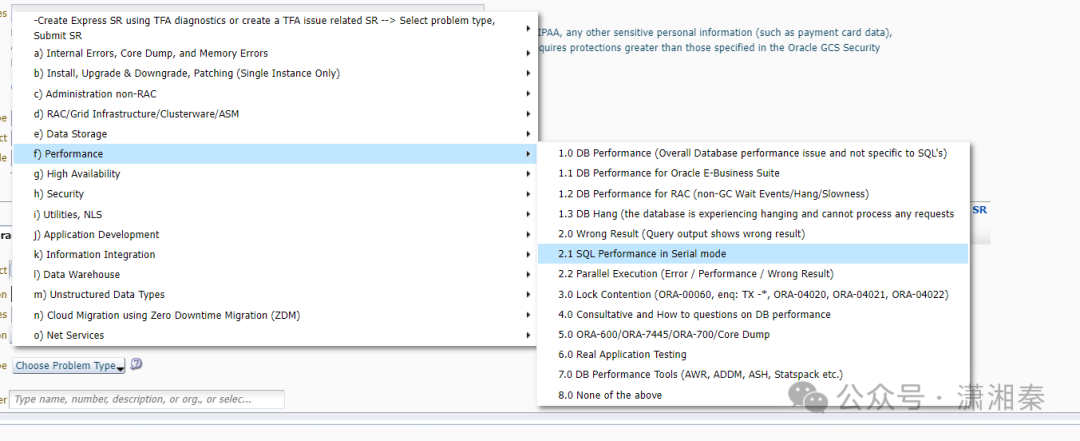Choose 3.0 Lock Contention option

752,294
